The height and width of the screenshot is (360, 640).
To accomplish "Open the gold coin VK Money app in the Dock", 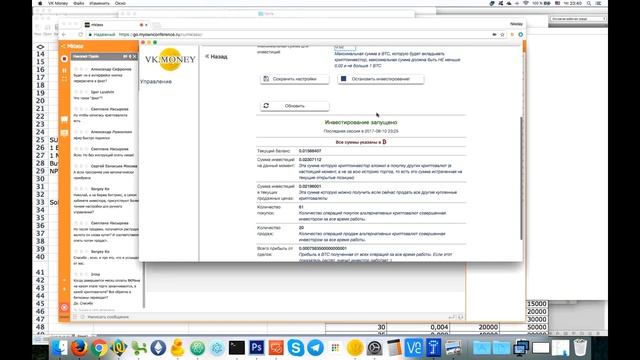I will tap(355, 348).
